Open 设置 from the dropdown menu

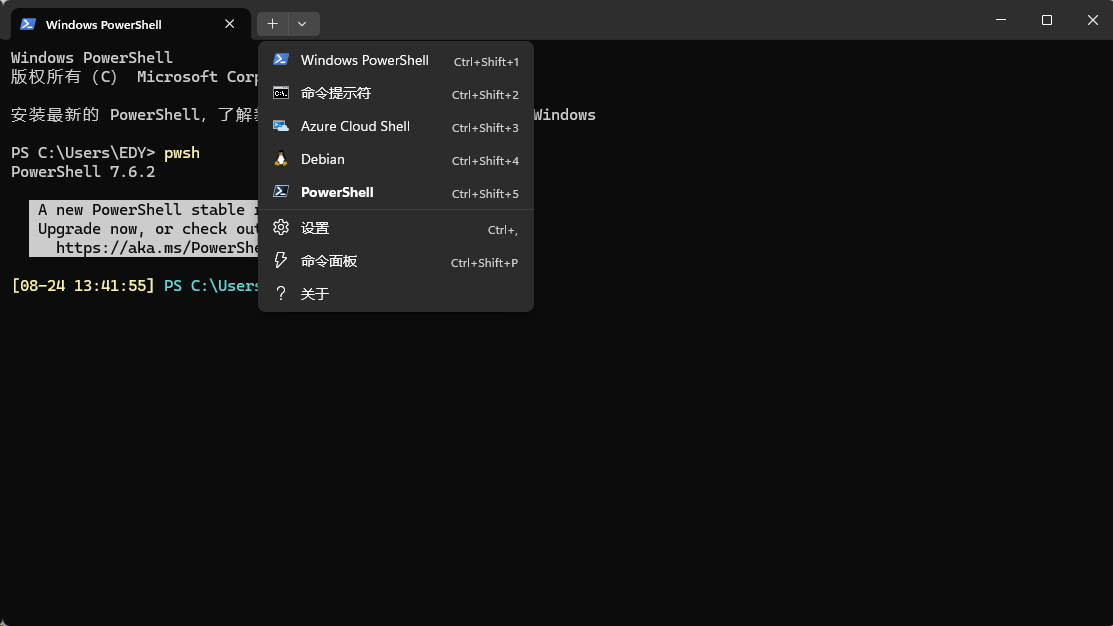coord(396,228)
